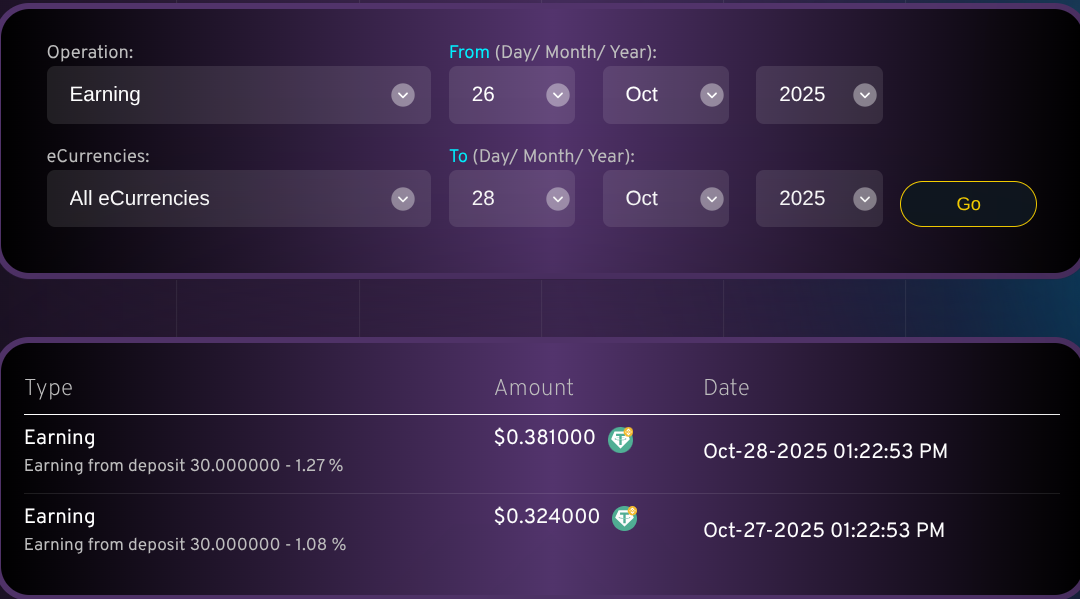This screenshot has width=1080, height=599.
Task: Open the To month Oct dropdown
Action: [665, 199]
